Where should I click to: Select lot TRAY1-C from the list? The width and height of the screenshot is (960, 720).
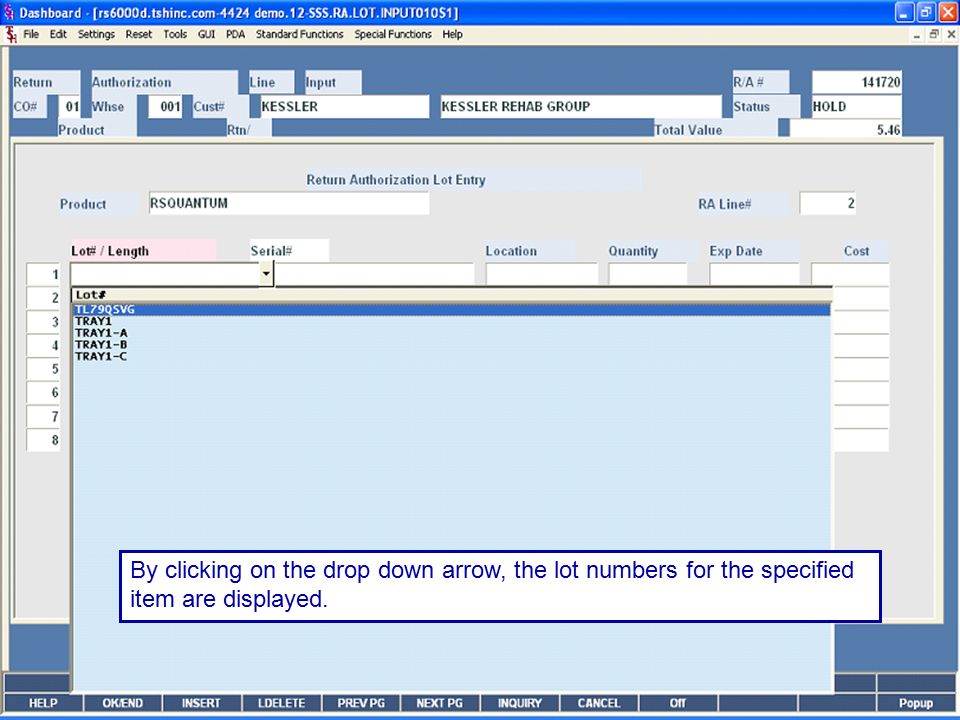pos(451,356)
